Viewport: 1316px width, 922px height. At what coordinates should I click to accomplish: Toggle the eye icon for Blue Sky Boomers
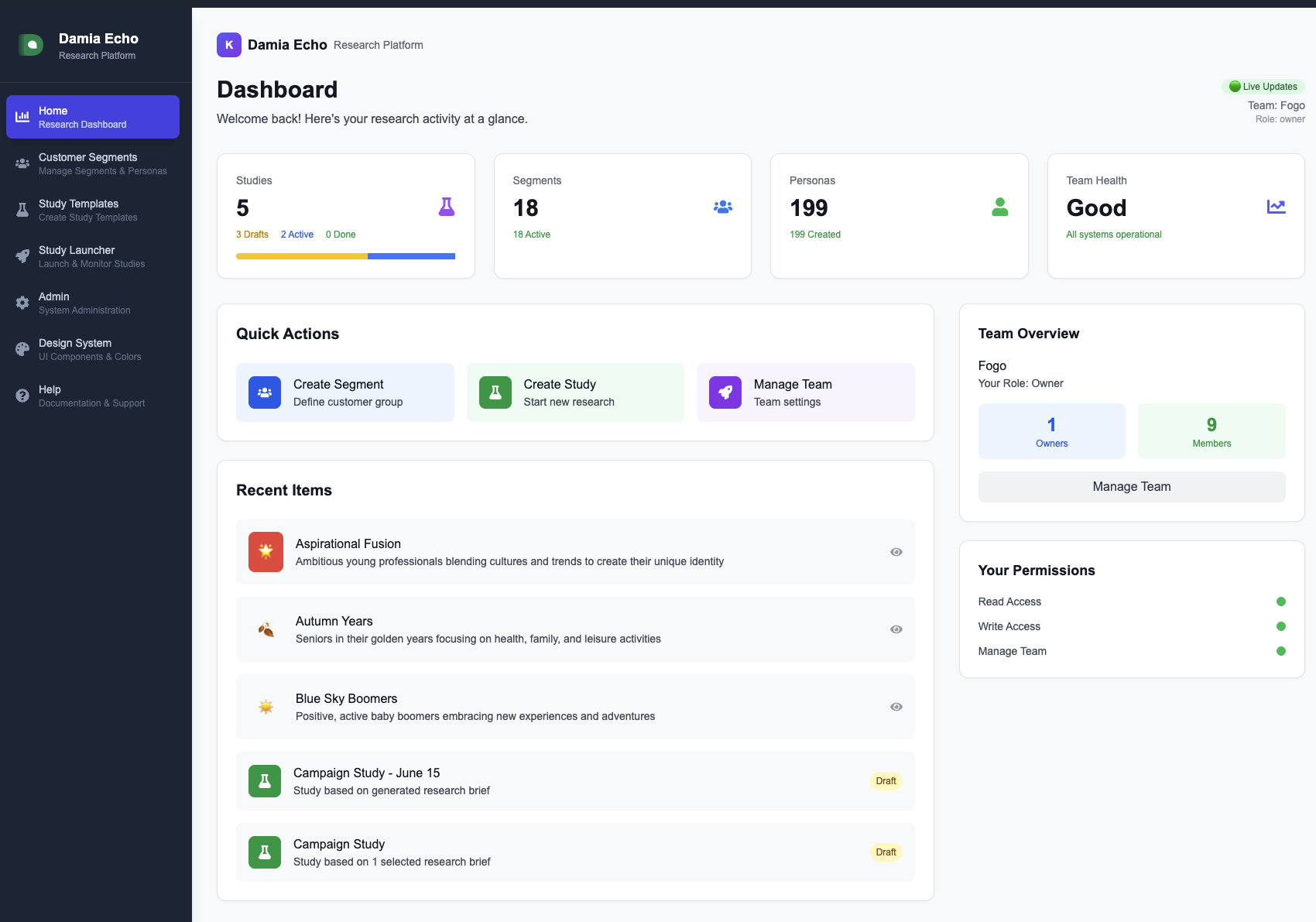(x=896, y=707)
